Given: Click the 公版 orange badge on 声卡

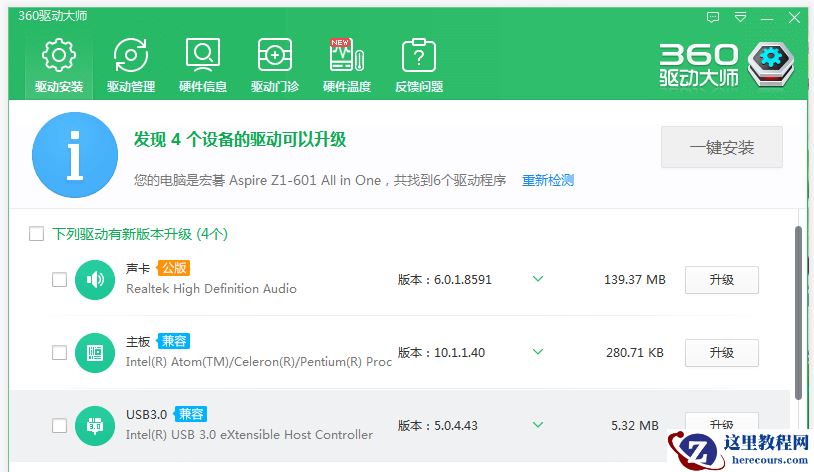Looking at the screenshot, I should coord(174,268).
